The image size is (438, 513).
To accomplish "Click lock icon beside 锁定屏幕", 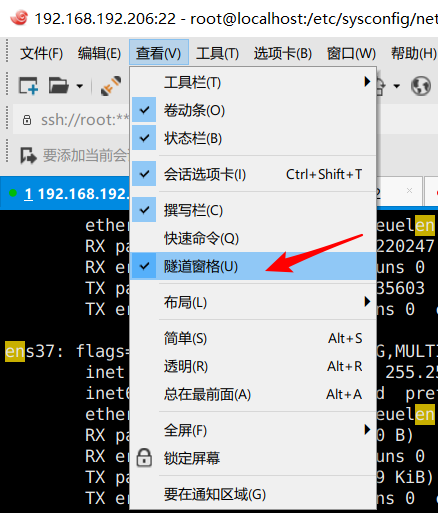I will click(x=144, y=458).
